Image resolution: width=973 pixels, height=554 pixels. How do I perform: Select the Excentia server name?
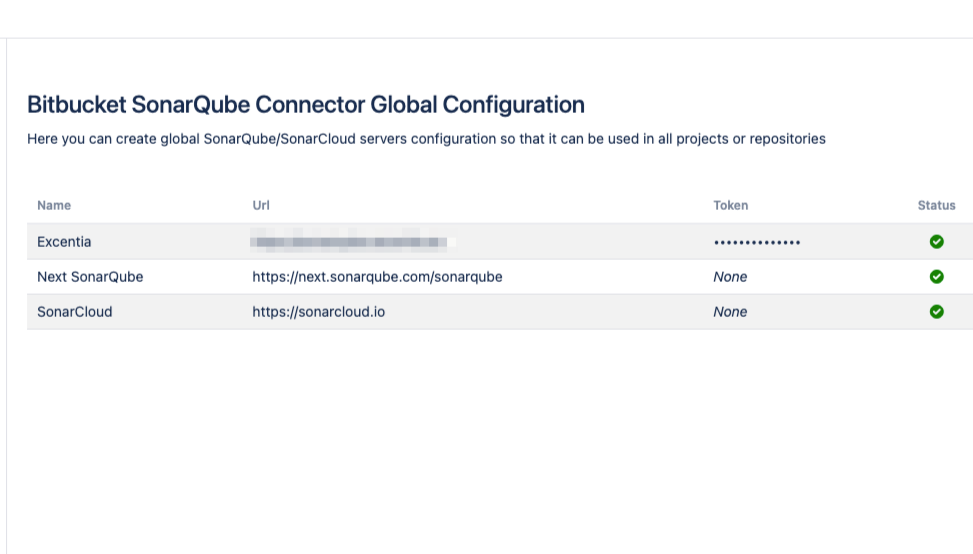(64, 242)
